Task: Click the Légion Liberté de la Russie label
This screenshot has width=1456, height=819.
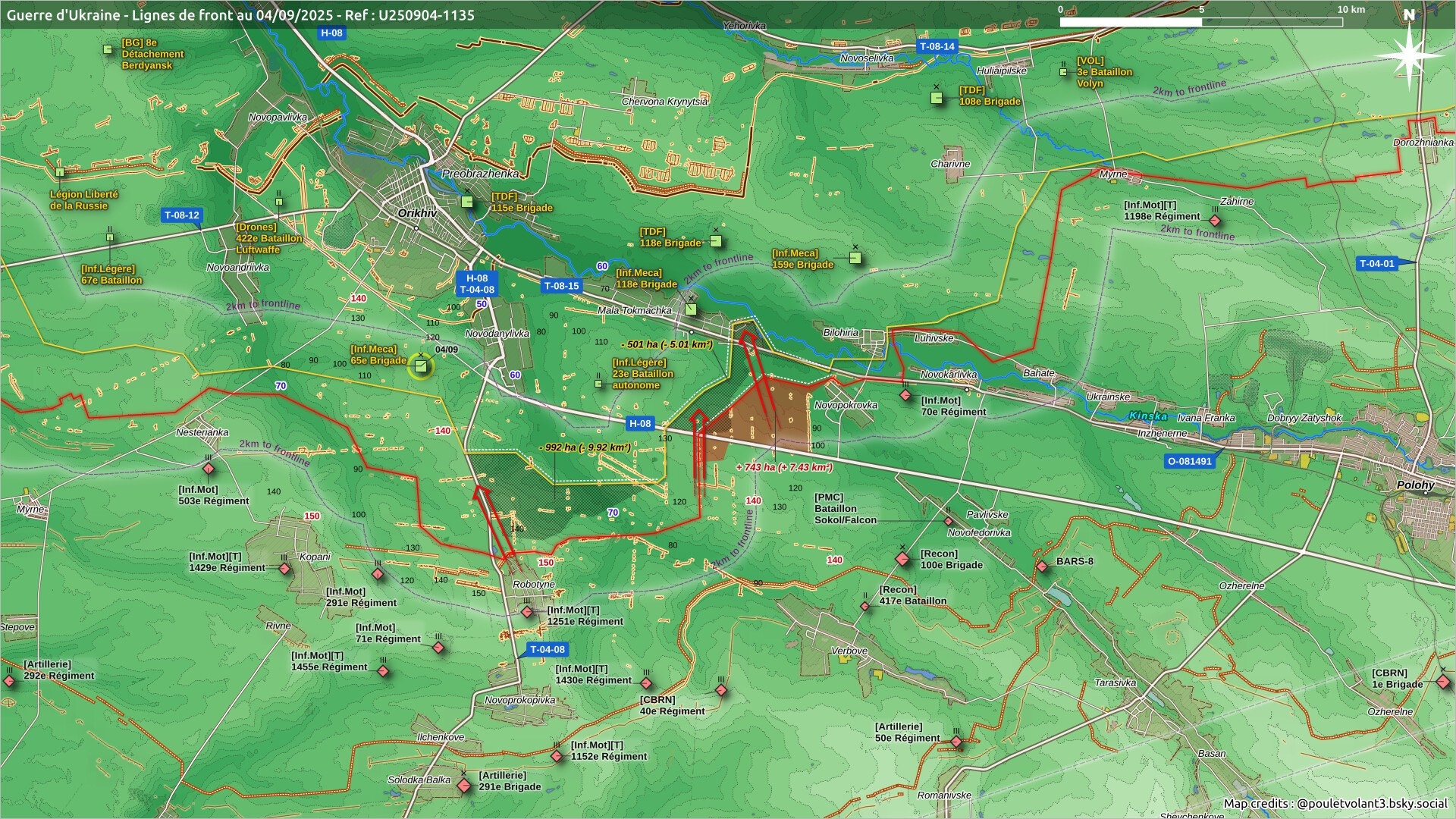Action: pos(84,199)
